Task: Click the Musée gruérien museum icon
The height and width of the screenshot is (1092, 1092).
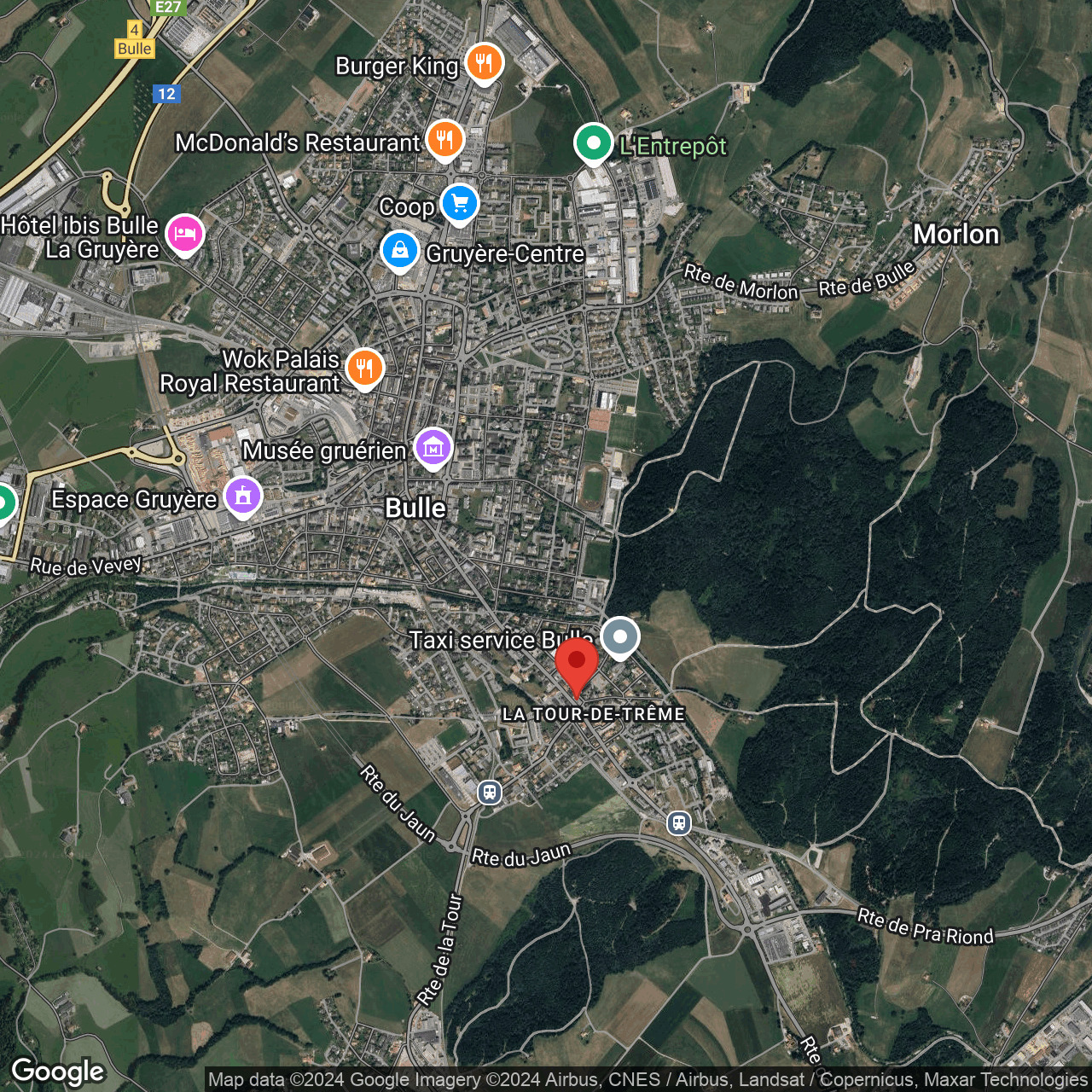Action: (x=433, y=447)
